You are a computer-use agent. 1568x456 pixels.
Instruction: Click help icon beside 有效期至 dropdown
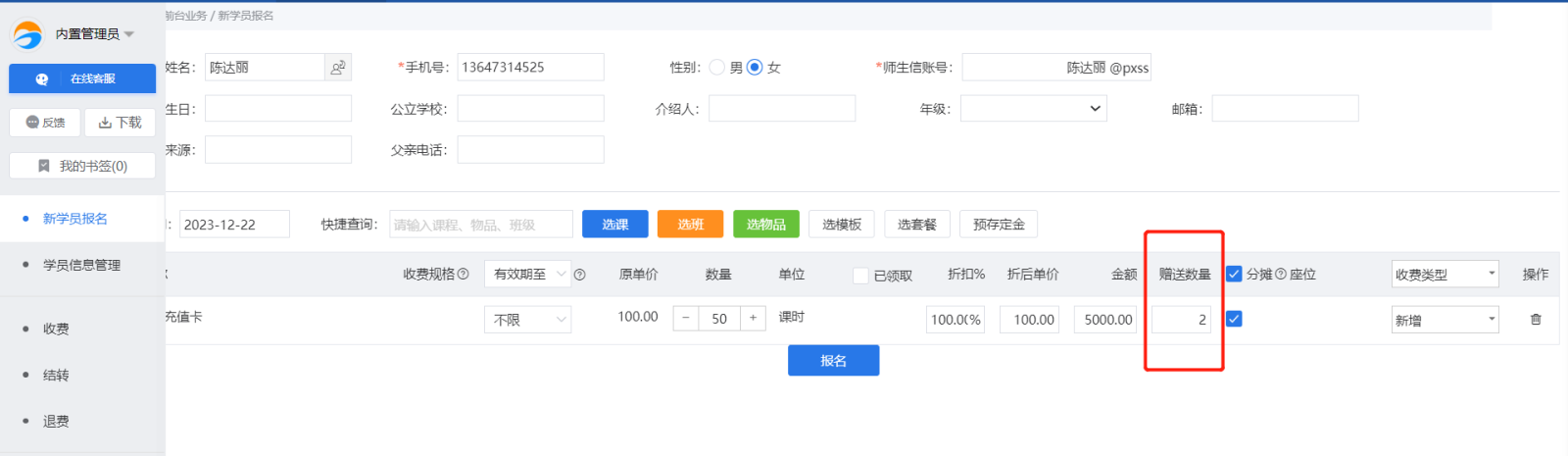(579, 275)
